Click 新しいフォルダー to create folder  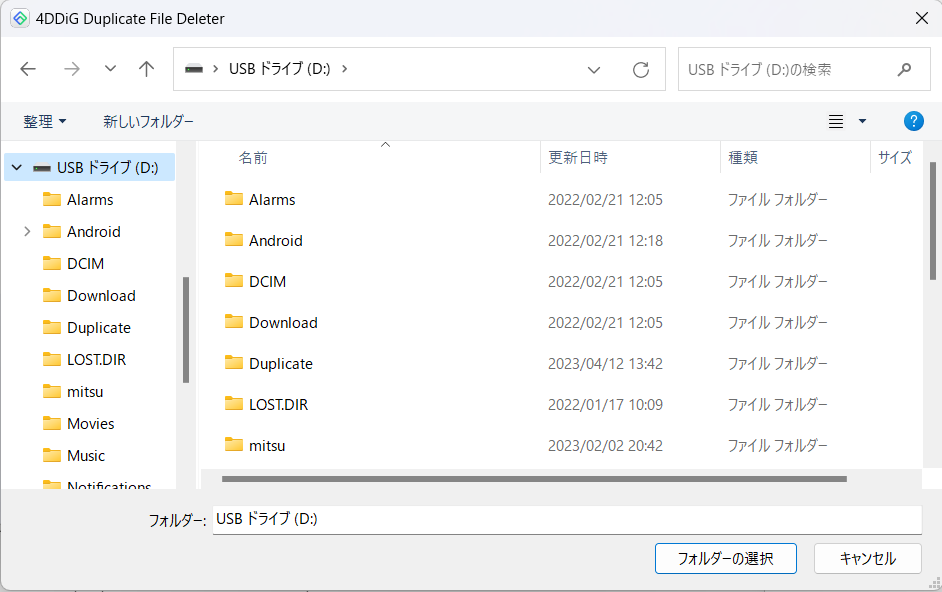pos(148,121)
